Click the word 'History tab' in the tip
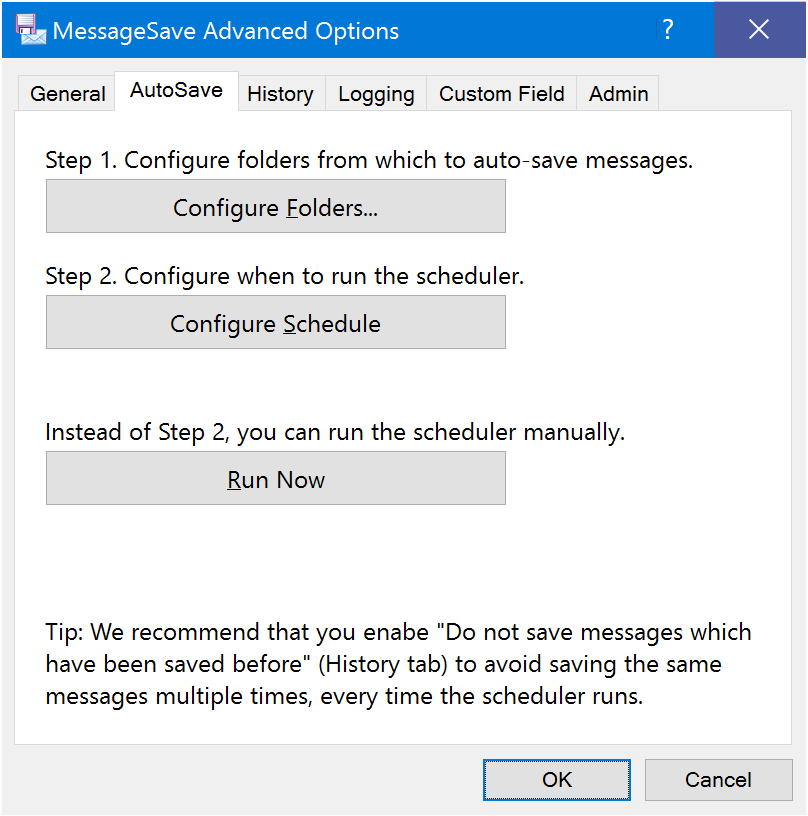 click(382, 665)
